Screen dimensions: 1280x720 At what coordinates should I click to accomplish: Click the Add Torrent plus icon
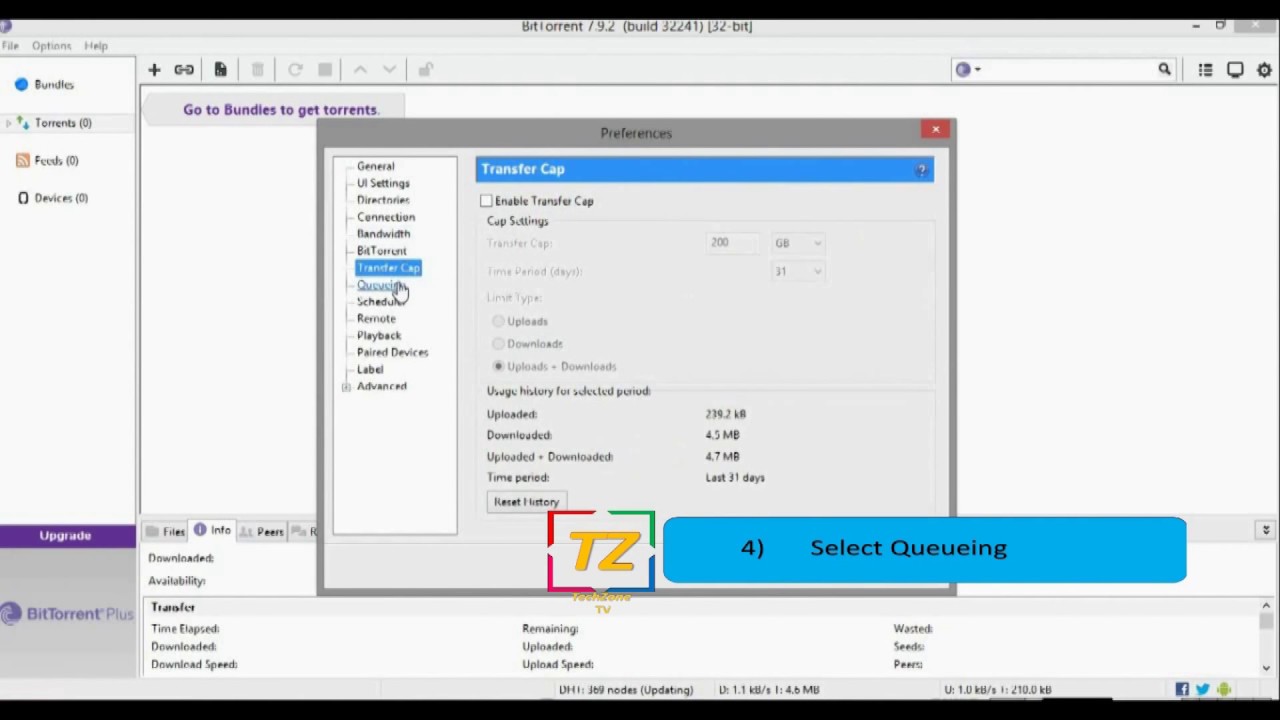[154, 70]
